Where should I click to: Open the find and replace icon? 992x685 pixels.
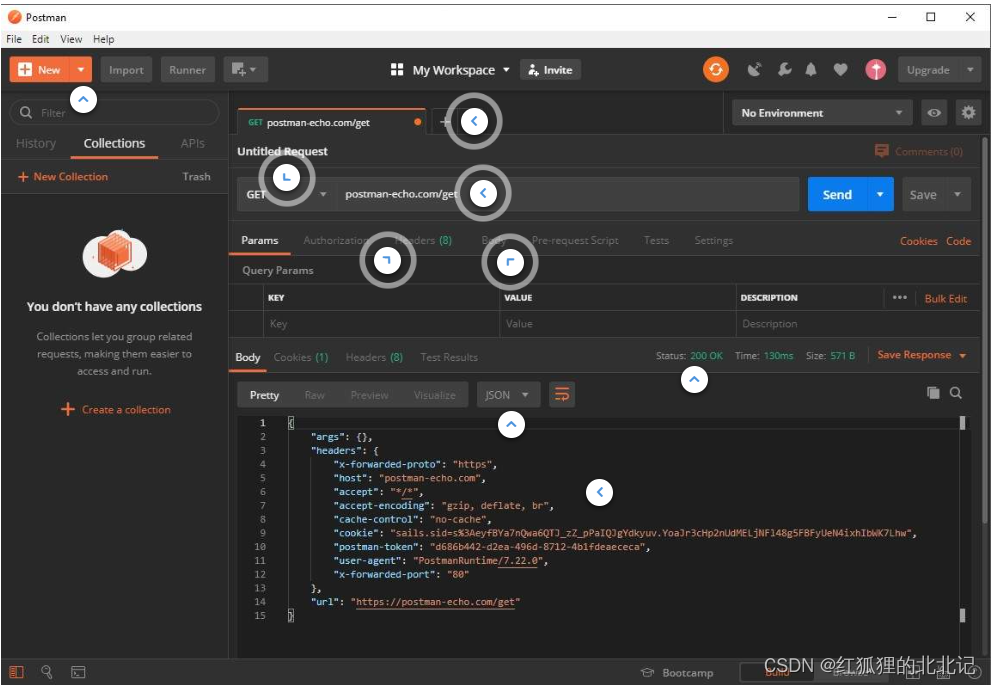[x=47, y=672]
